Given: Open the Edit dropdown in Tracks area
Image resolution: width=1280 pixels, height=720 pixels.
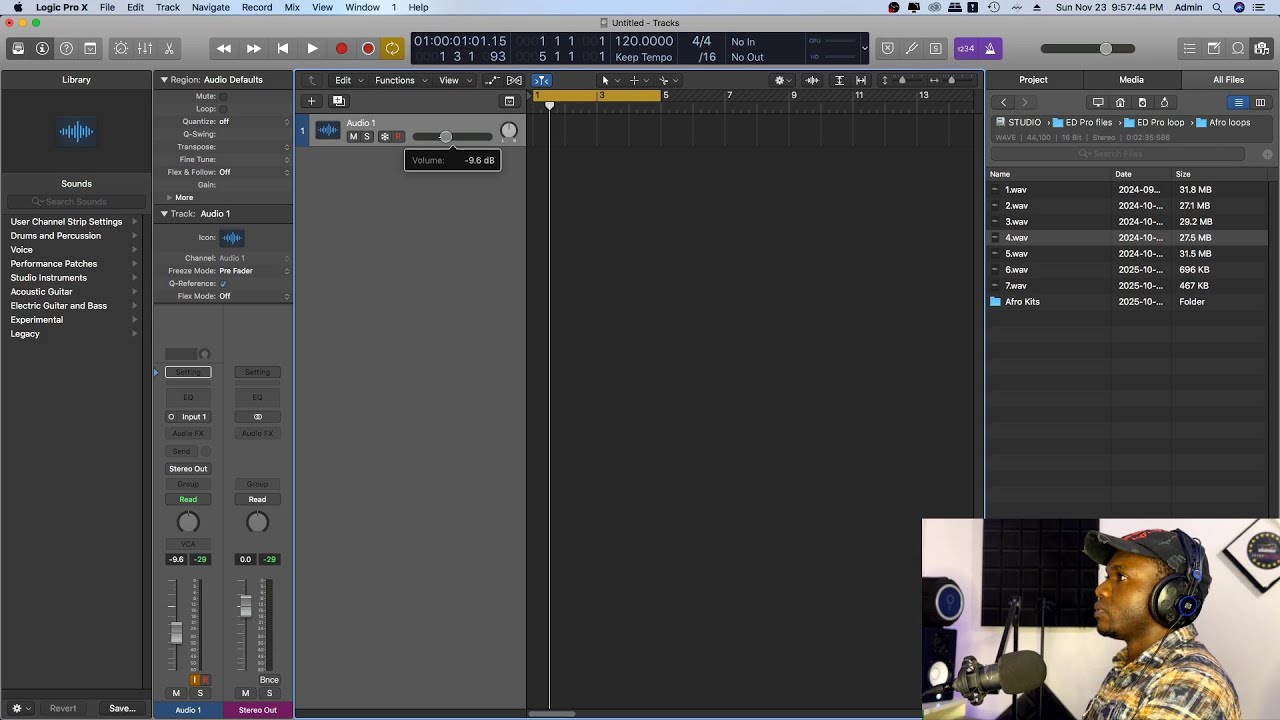Looking at the screenshot, I should 347,80.
